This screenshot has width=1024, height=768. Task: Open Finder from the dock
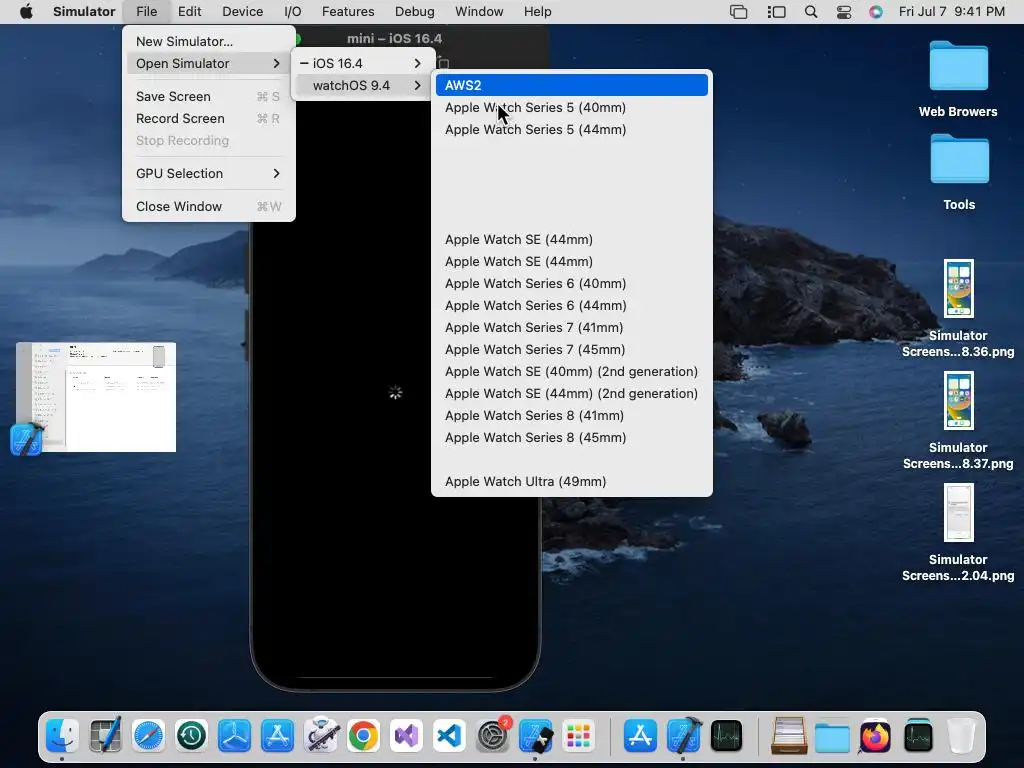click(63, 736)
